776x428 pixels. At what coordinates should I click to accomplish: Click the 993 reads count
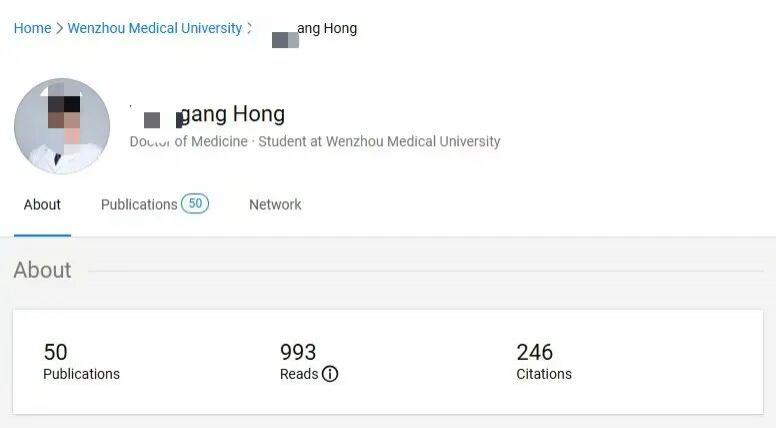click(x=298, y=352)
